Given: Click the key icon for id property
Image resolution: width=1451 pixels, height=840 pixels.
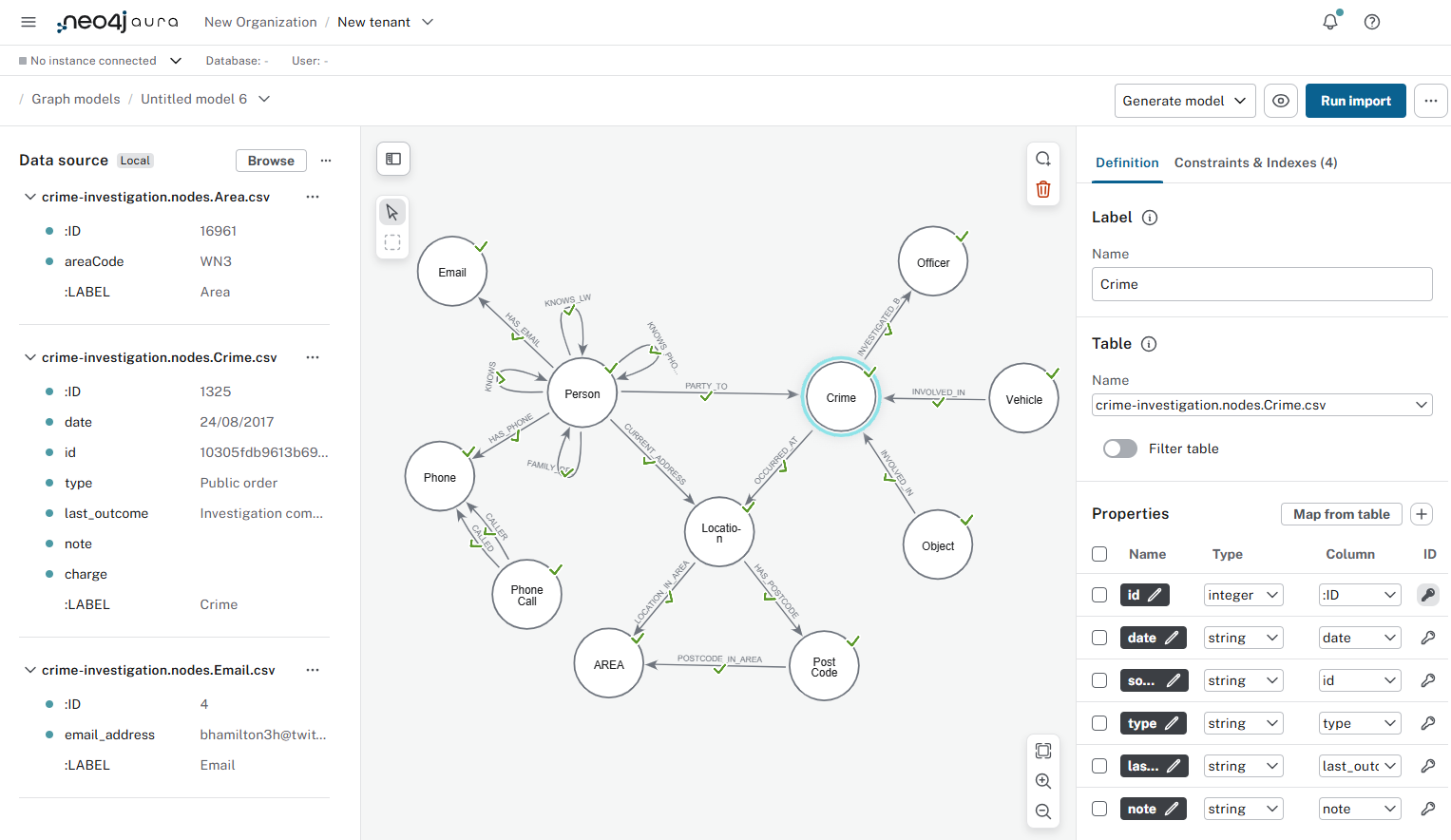Looking at the screenshot, I should [1428, 595].
